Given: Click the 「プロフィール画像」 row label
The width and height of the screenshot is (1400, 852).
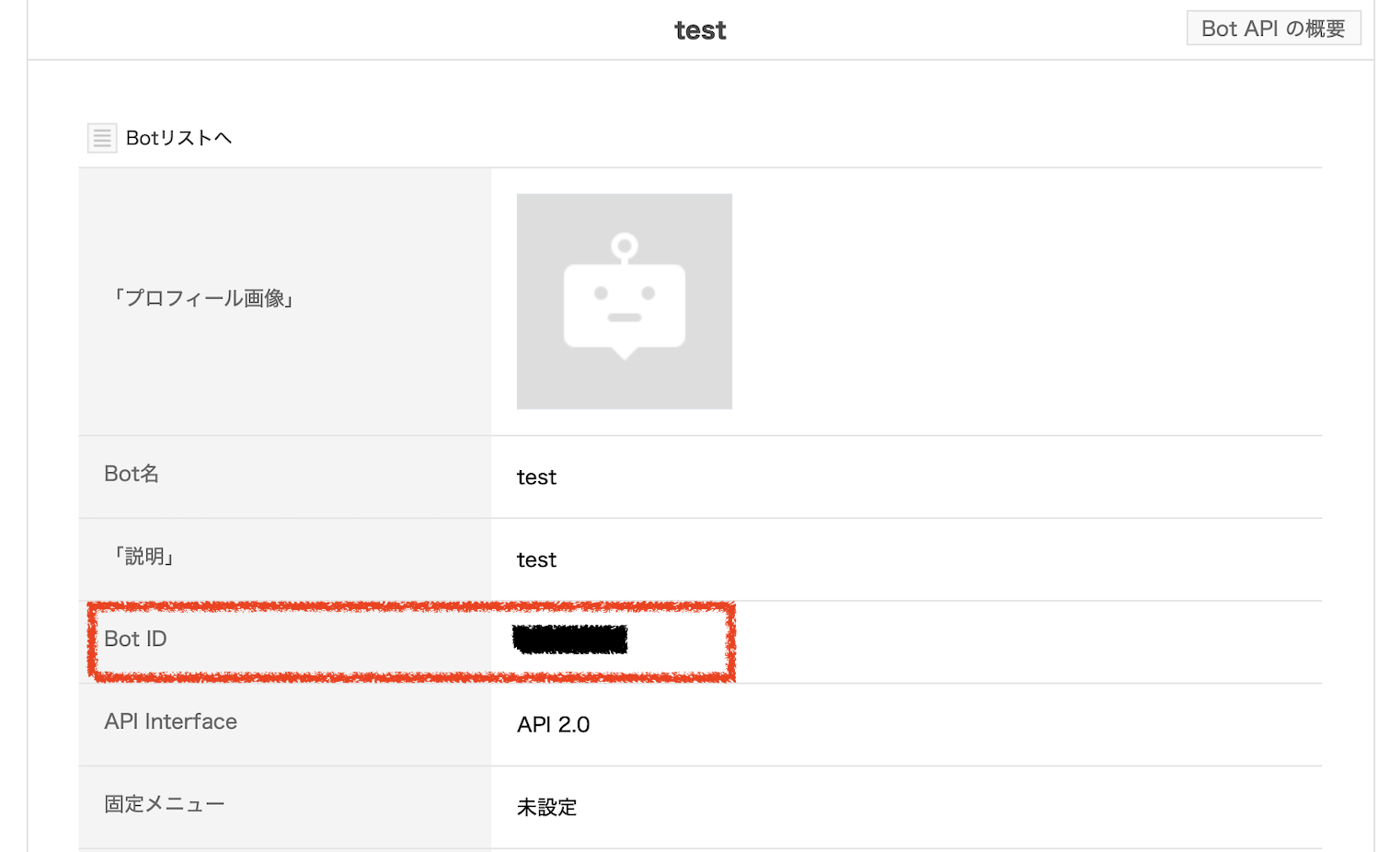Looking at the screenshot, I should pos(203,298).
